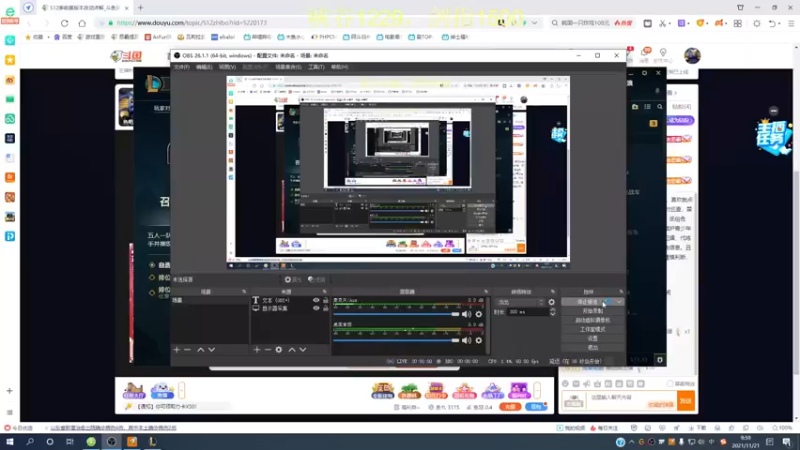Screen dimensions: 800x450
Task: Open the File menu in OBS
Action: click(181, 67)
